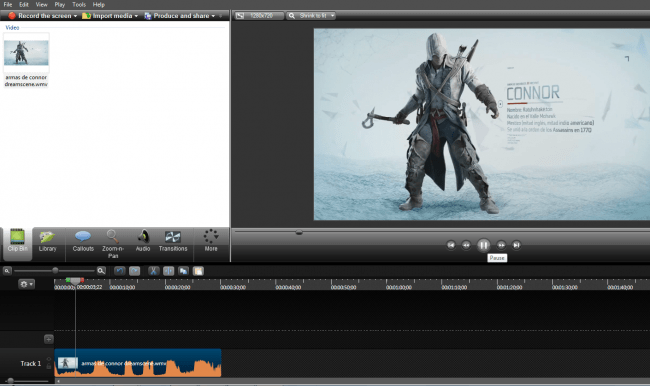Expand the Import media dropdown arrow
This screenshot has width=650, height=386.
(x=136, y=16)
